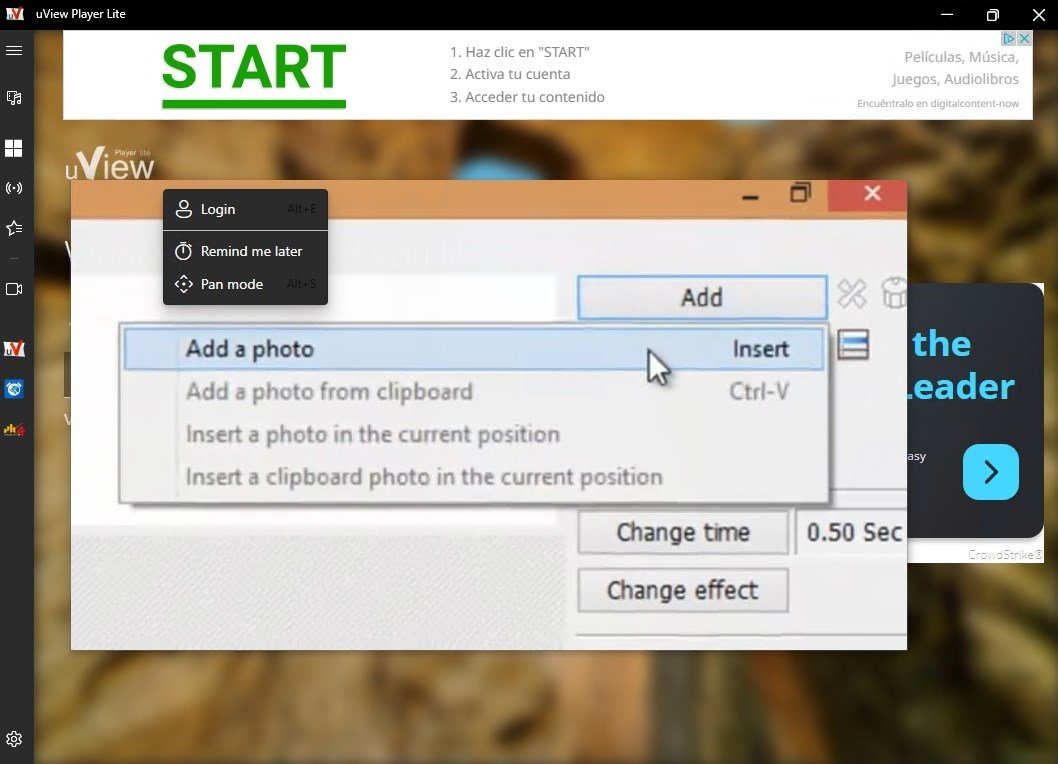The width and height of the screenshot is (1058, 764).
Task: Open the favorites star list icon
Action: 13,228
